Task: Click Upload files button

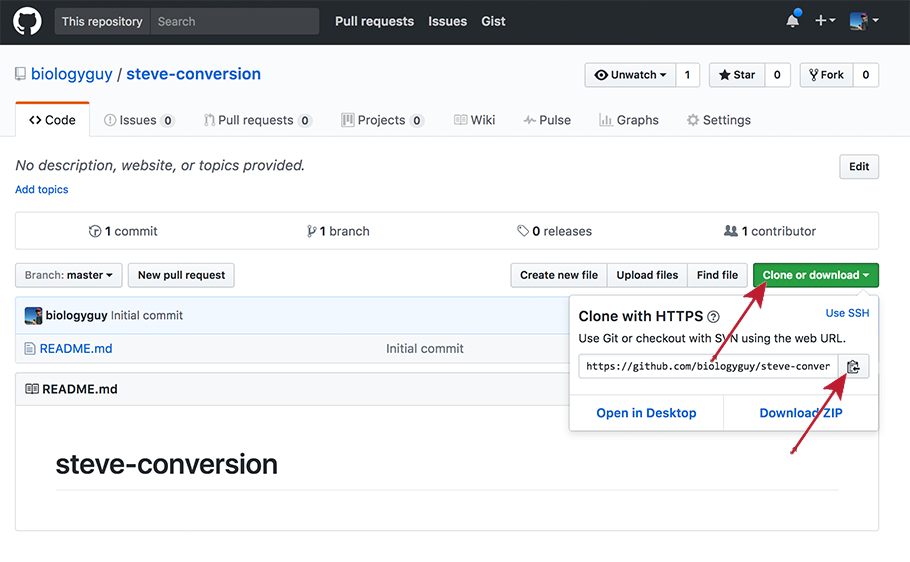Action: point(647,275)
